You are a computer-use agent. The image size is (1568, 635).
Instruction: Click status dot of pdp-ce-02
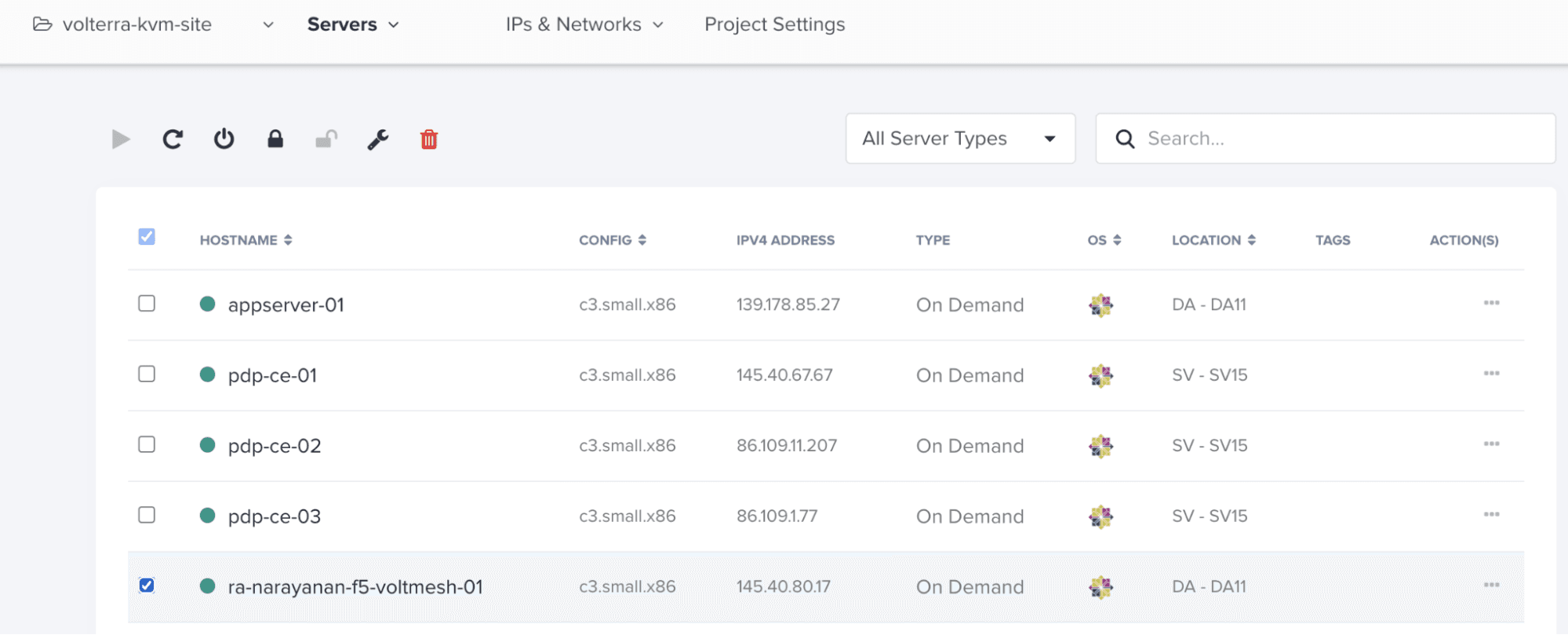pos(208,445)
